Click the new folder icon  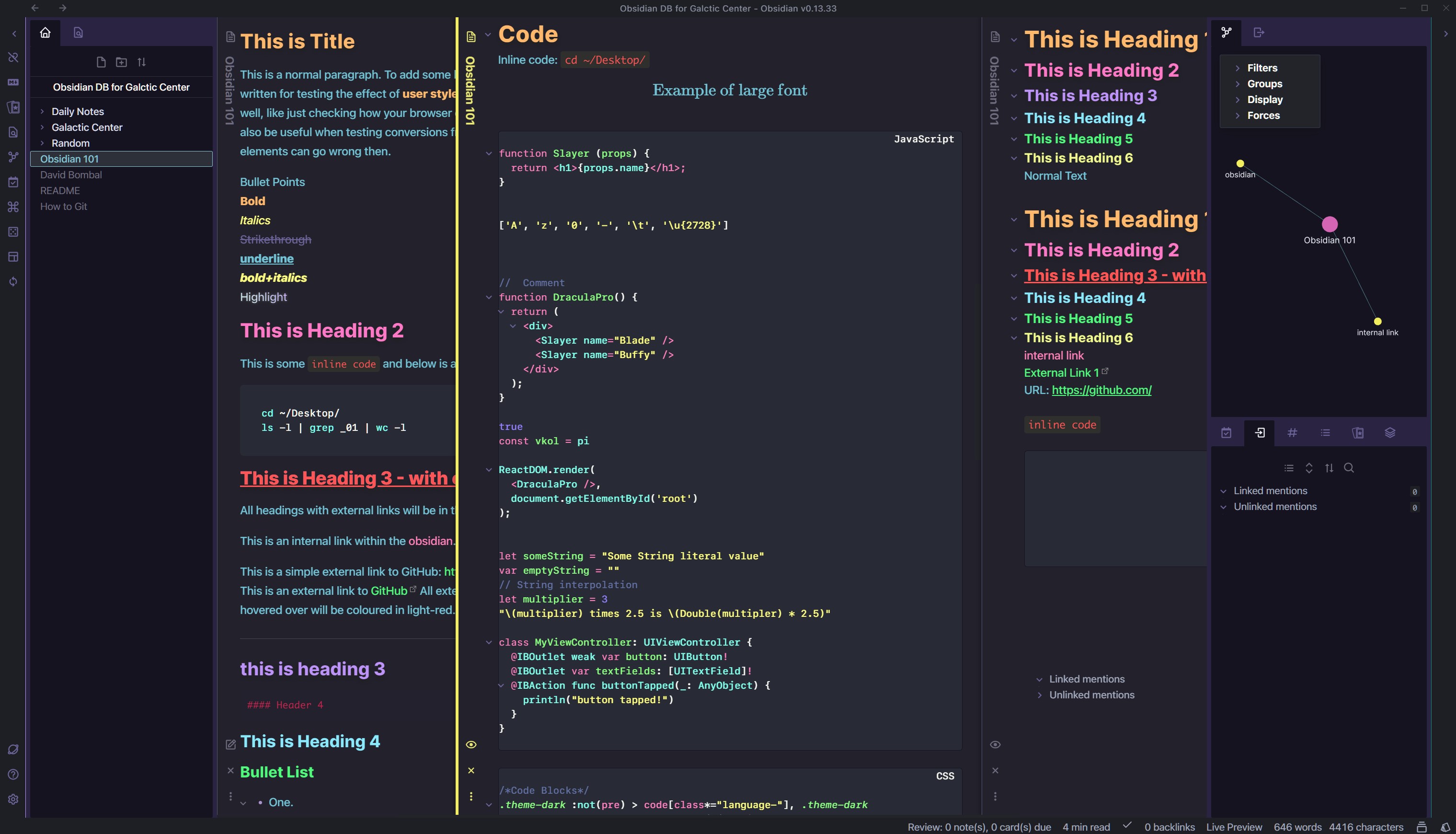coord(121,62)
